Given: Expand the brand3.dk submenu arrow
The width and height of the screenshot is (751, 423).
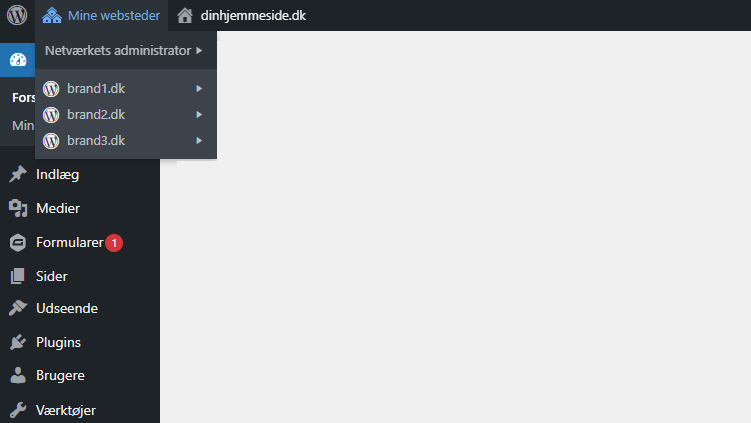Looking at the screenshot, I should click(x=199, y=140).
